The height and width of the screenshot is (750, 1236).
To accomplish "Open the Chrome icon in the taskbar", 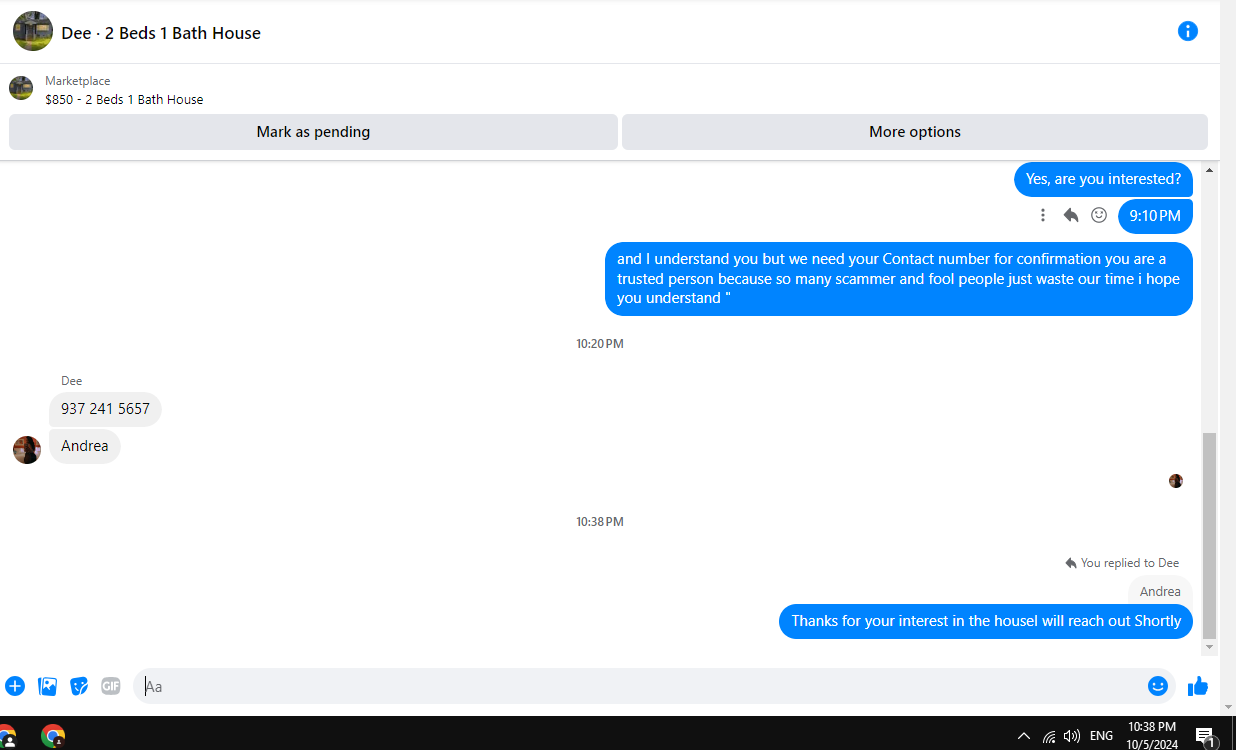I will [53, 736].
